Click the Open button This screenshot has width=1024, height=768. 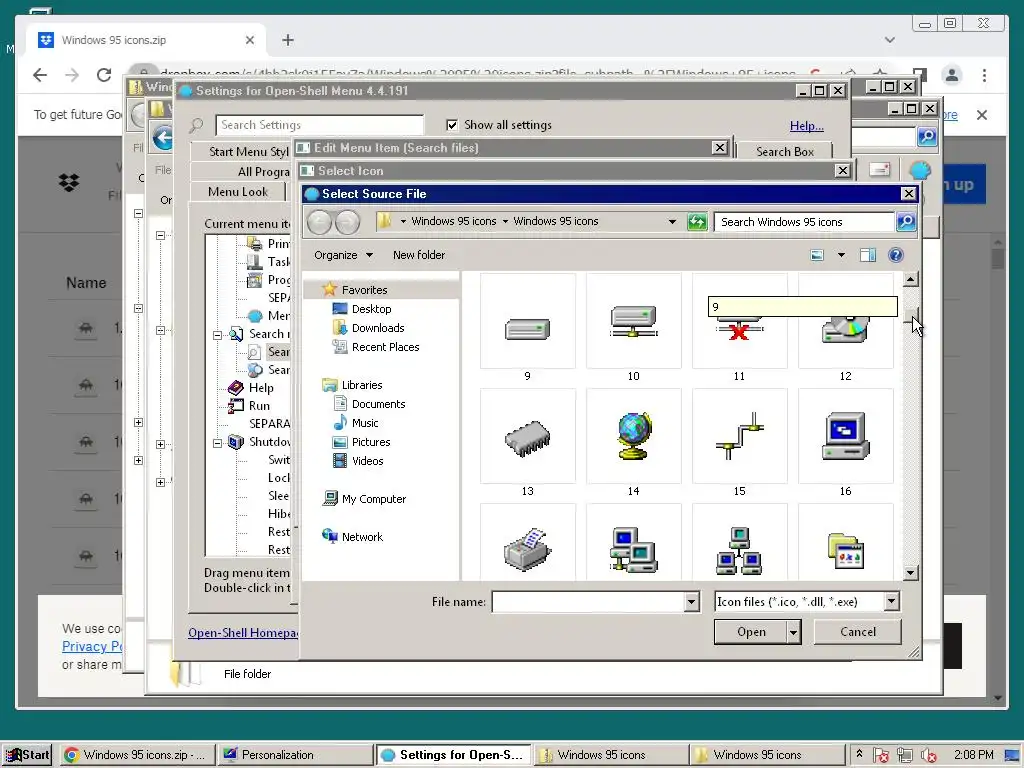pos(750,632)
